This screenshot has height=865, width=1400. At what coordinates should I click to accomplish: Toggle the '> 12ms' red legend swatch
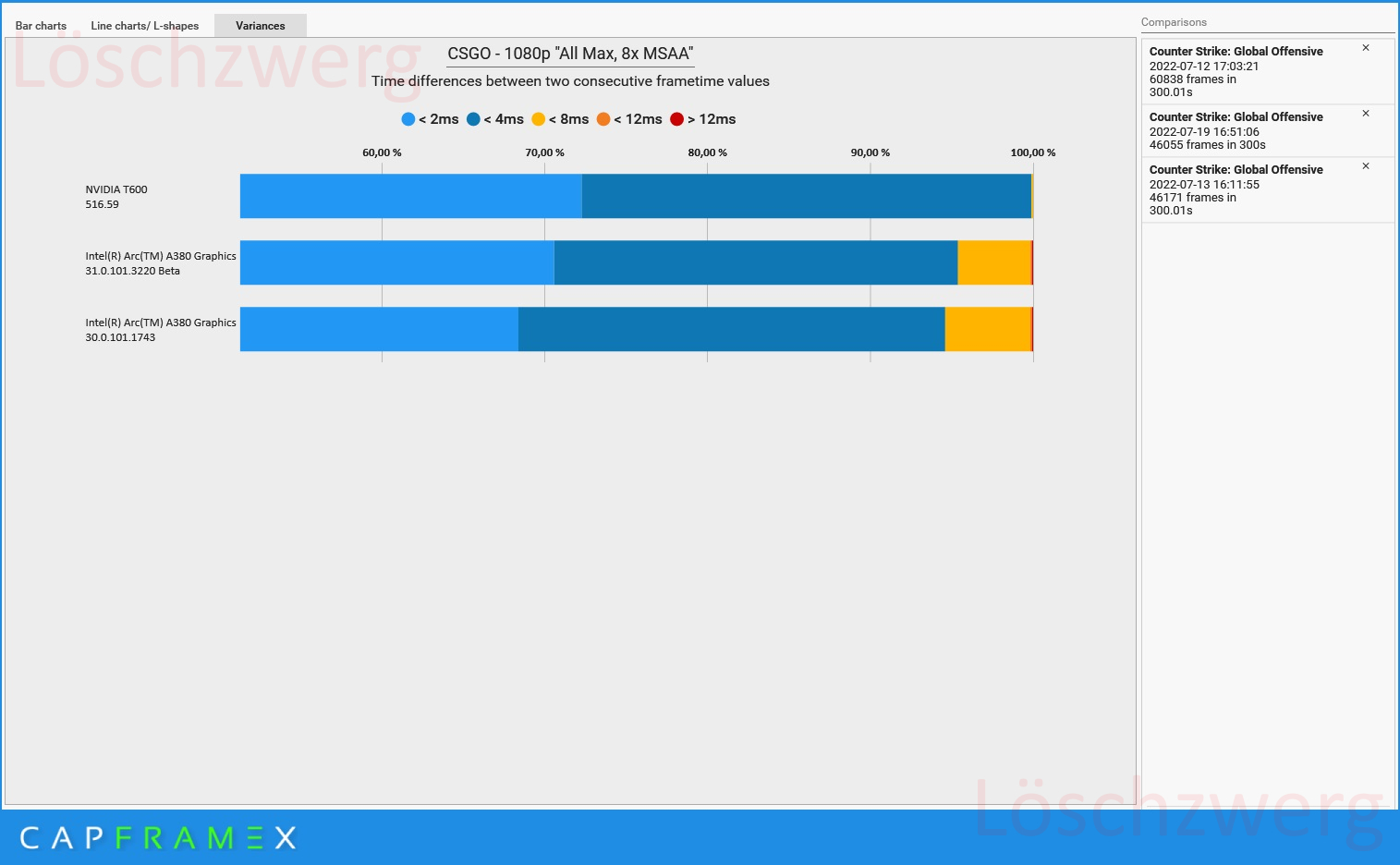(677, 119)
